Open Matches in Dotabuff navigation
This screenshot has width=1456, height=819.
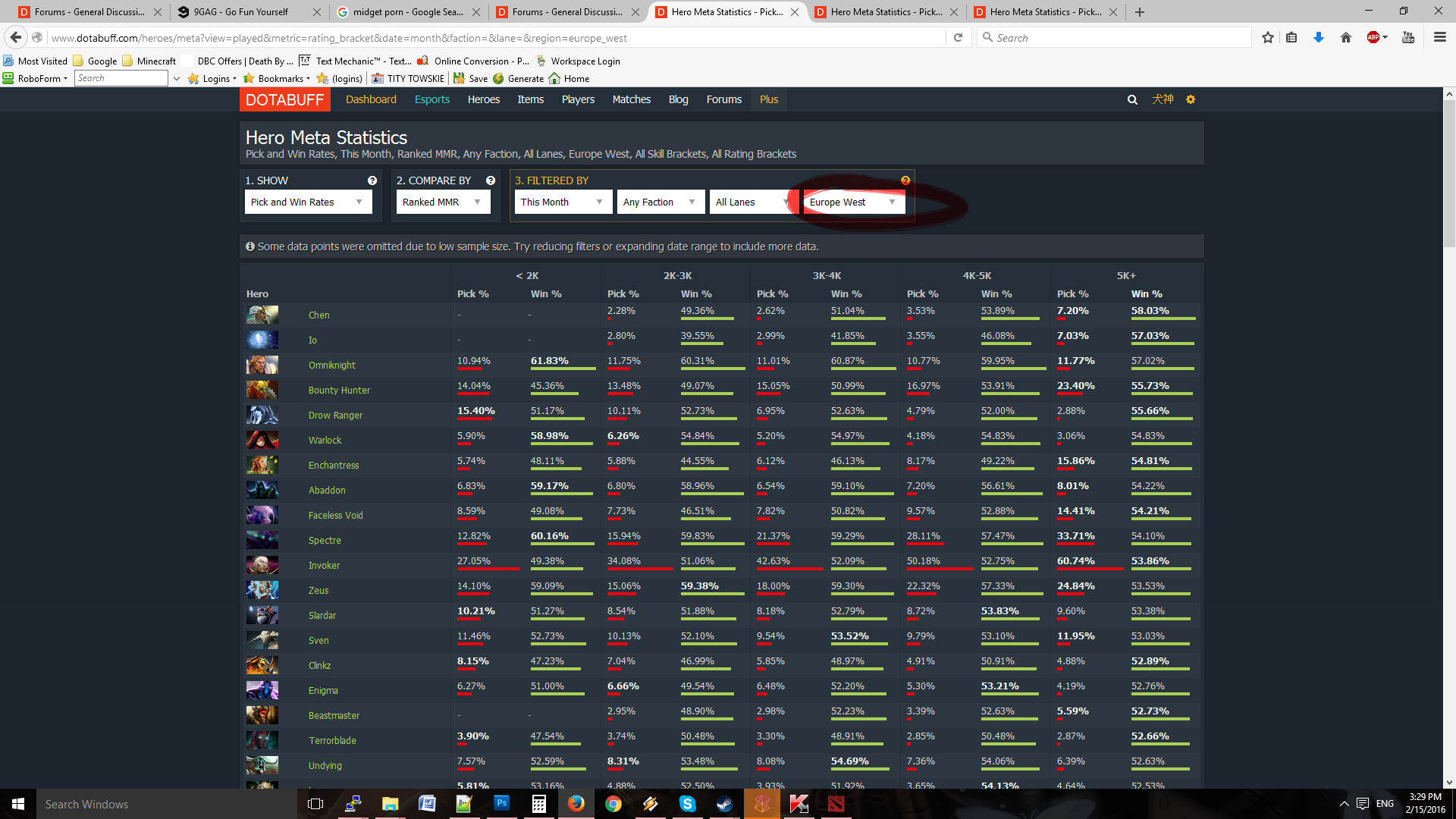(x=632, y=99)
